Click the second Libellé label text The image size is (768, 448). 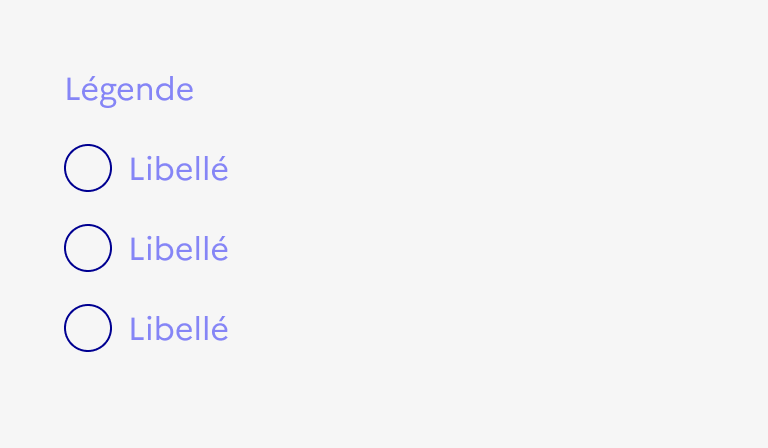pyautogui.click(x=179, y=249)
